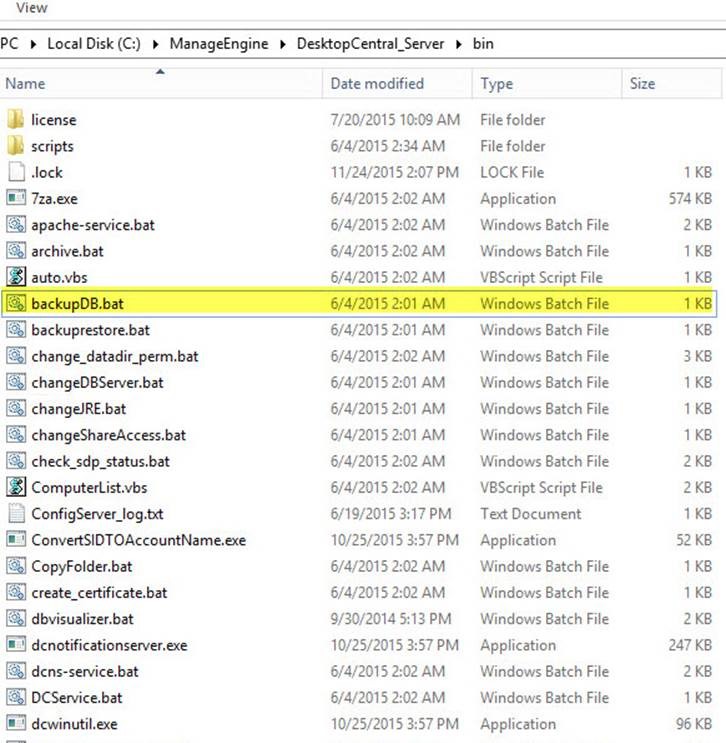Expand the breadcrumb arrow after Local Disk (C:)
726x743 pixels.
point(155,45)
